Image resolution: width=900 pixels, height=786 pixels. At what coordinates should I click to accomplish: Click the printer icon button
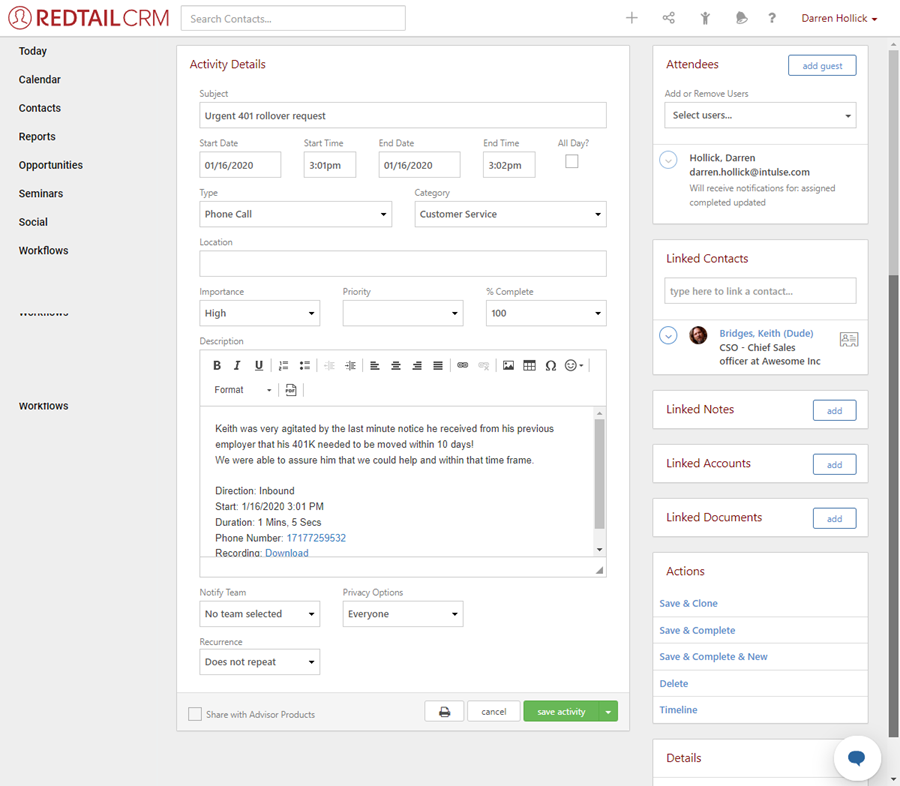444,712
